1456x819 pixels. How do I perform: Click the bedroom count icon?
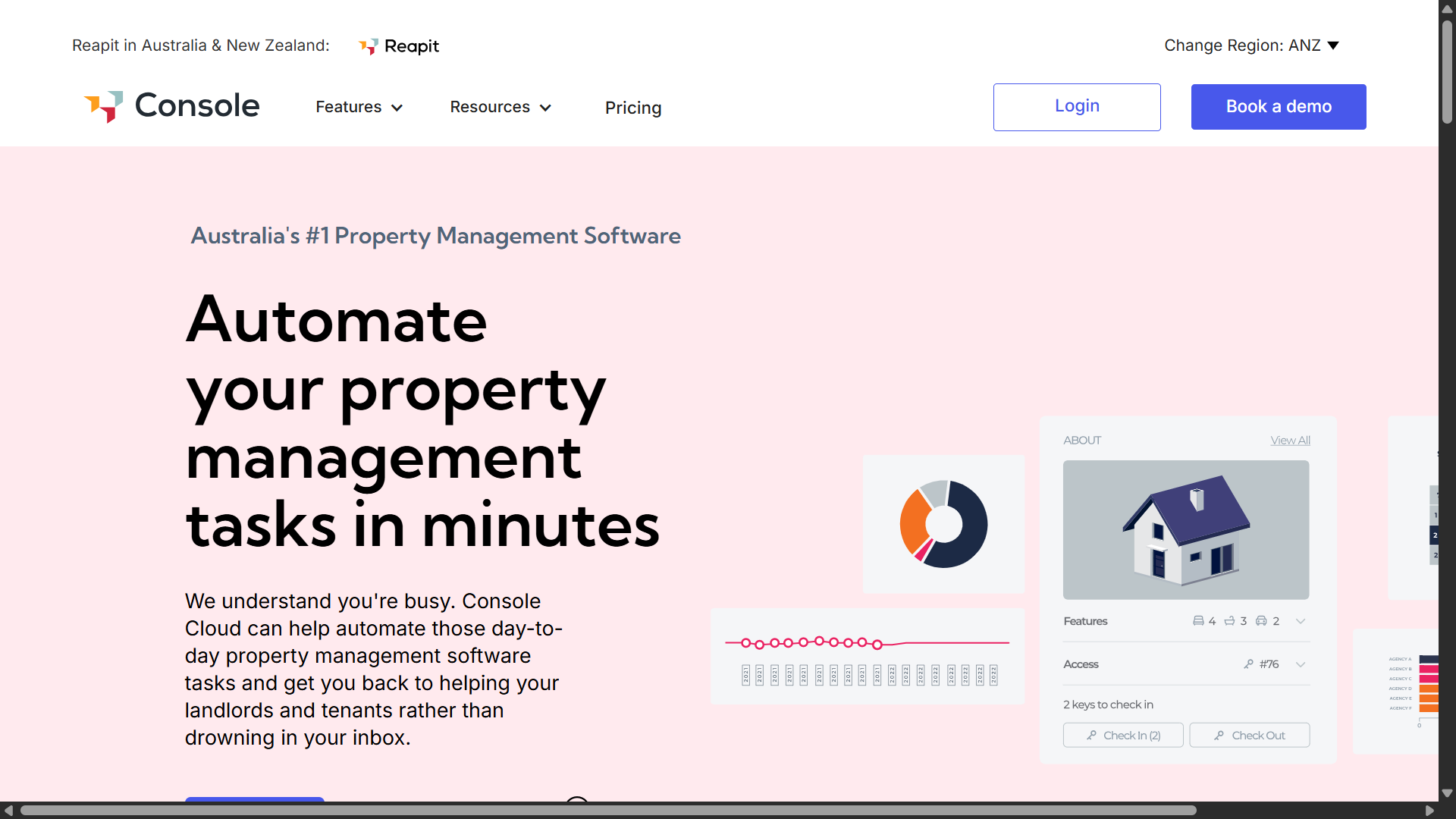[x=1198, y=621]
